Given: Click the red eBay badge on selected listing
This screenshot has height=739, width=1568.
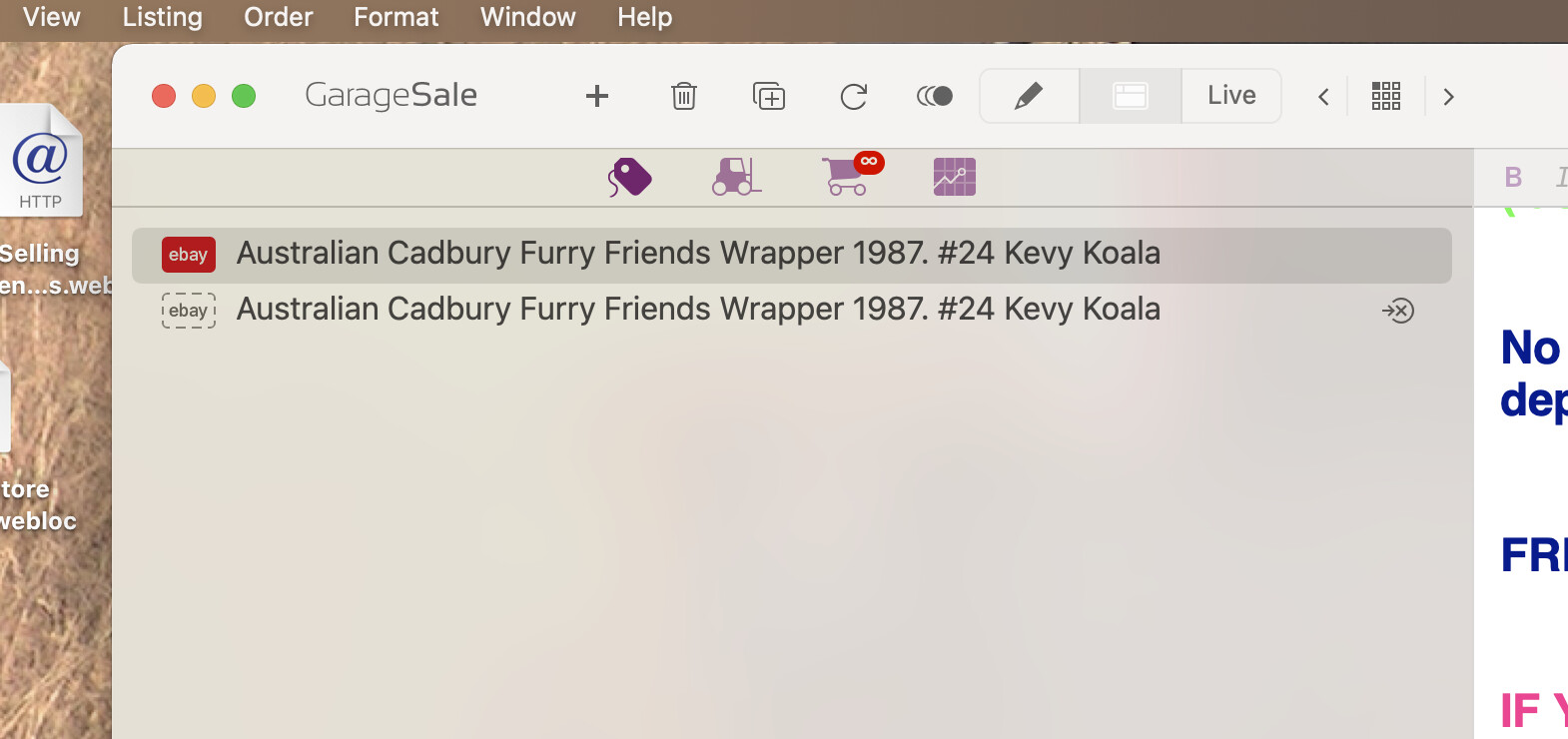Looking at the screenshot, I should click(189, 255).
